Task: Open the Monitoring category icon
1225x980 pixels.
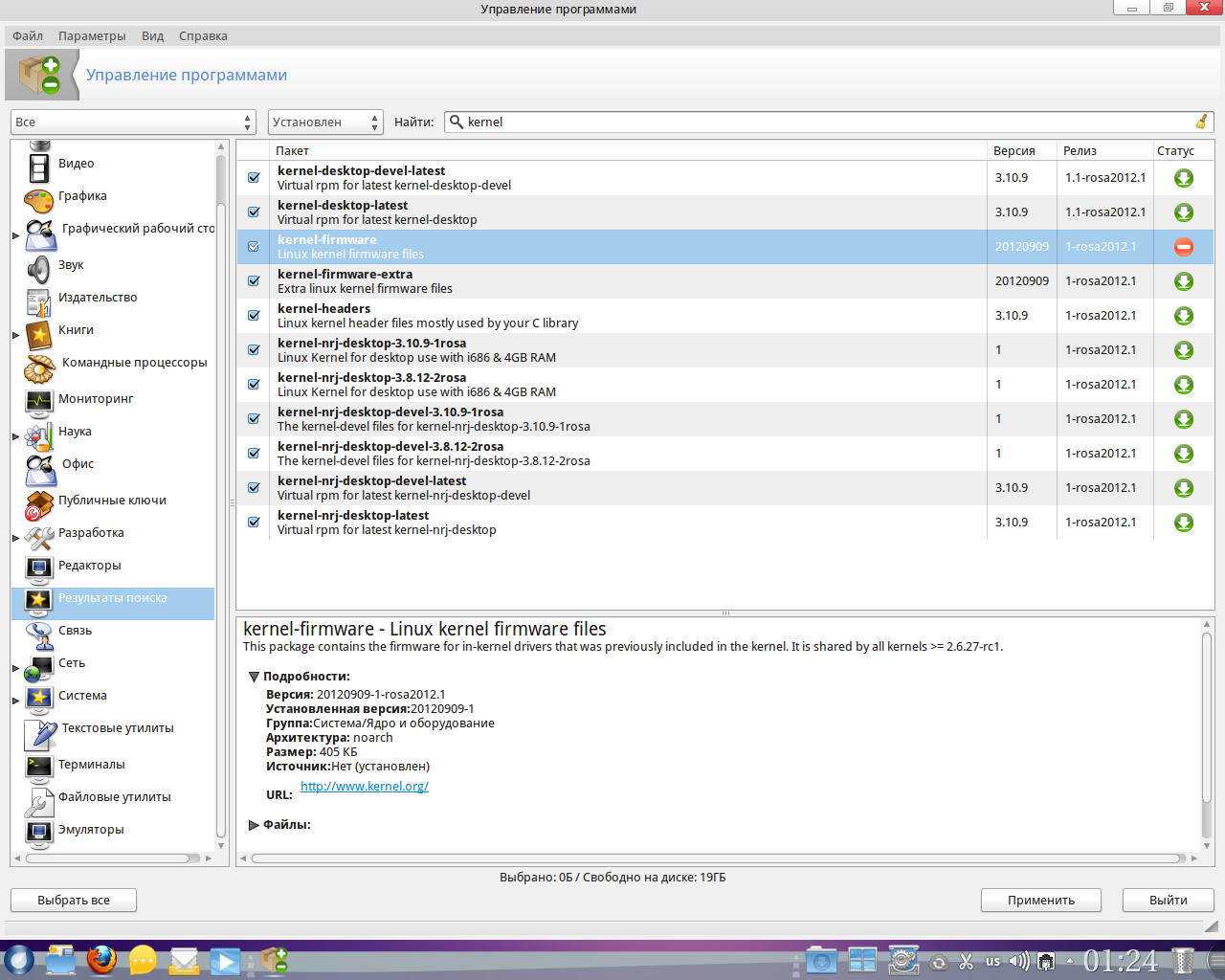Action: pos(39,401)
